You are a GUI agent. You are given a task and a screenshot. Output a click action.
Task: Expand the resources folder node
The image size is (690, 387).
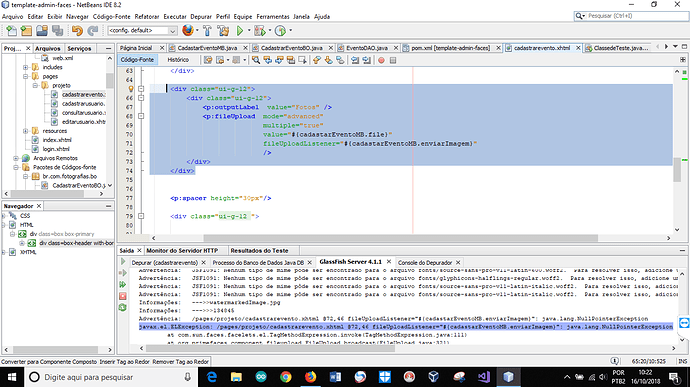point(26,131)
